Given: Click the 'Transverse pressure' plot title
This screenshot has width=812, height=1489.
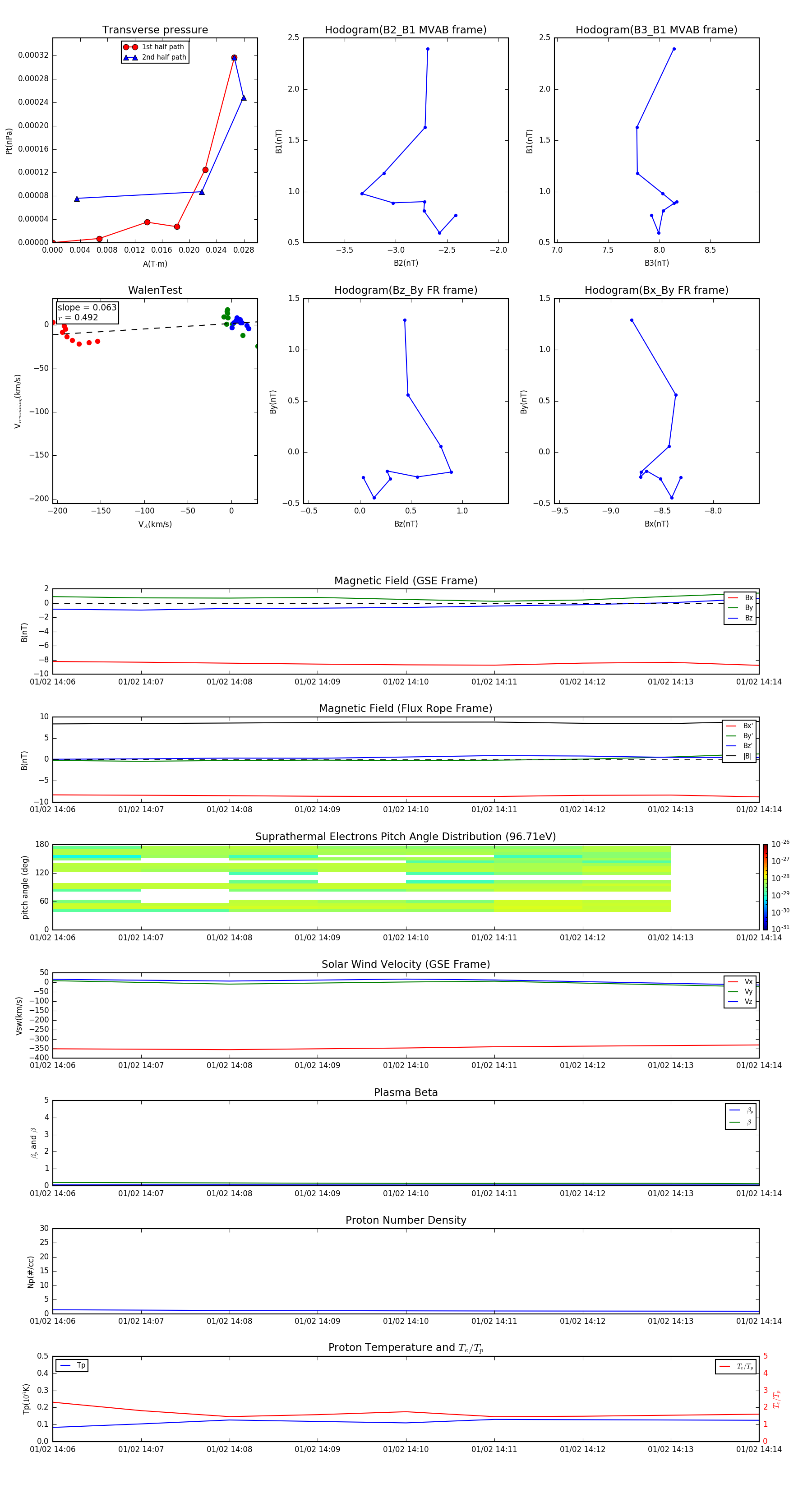Looking at the screenshot, I should tap(155, 30).
